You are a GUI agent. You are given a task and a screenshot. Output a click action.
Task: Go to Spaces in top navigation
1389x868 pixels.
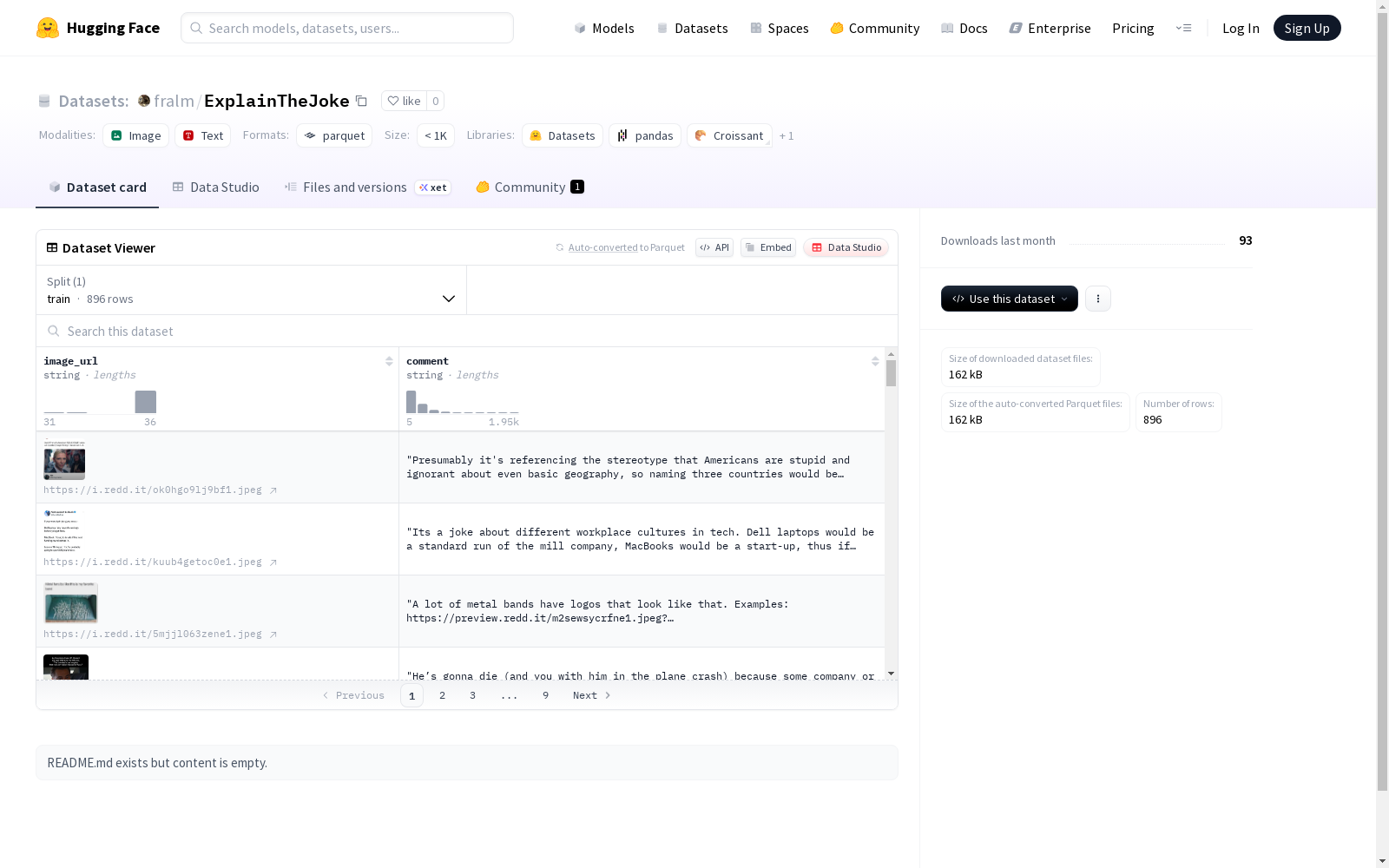(x=779, y=28)
